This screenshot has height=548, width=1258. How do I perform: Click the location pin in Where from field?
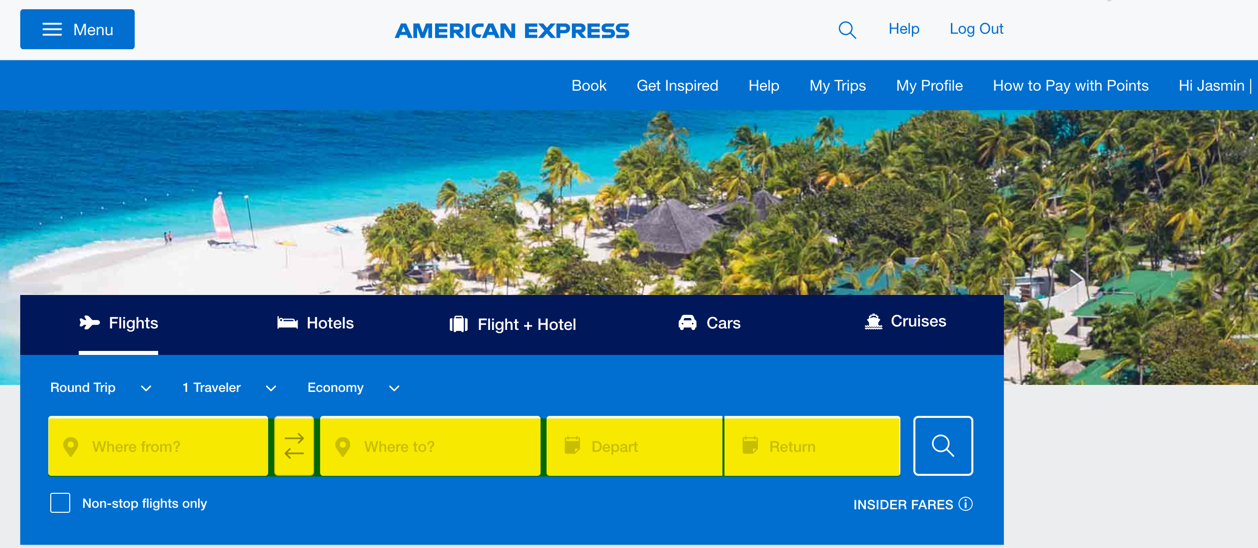tap(71, 447)
